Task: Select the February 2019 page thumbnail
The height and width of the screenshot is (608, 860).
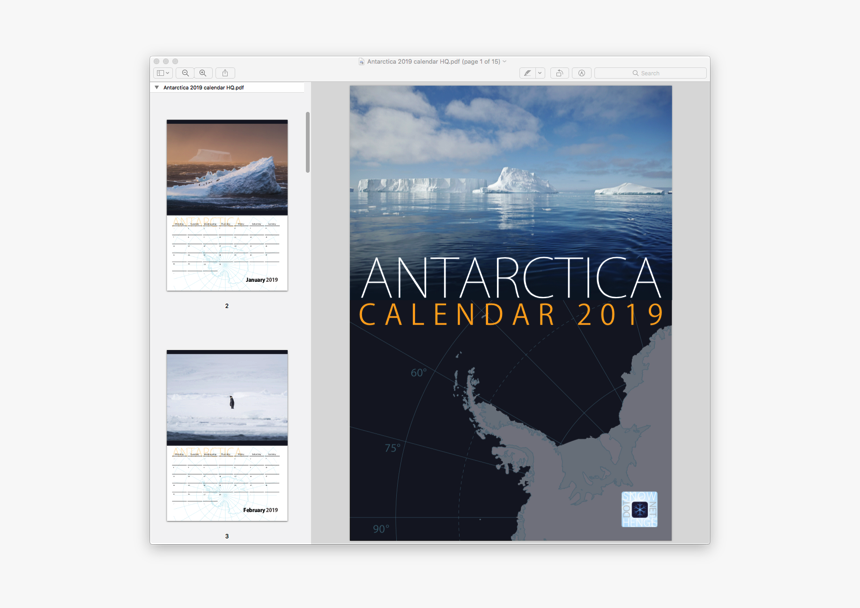Action: pos(227,435)
